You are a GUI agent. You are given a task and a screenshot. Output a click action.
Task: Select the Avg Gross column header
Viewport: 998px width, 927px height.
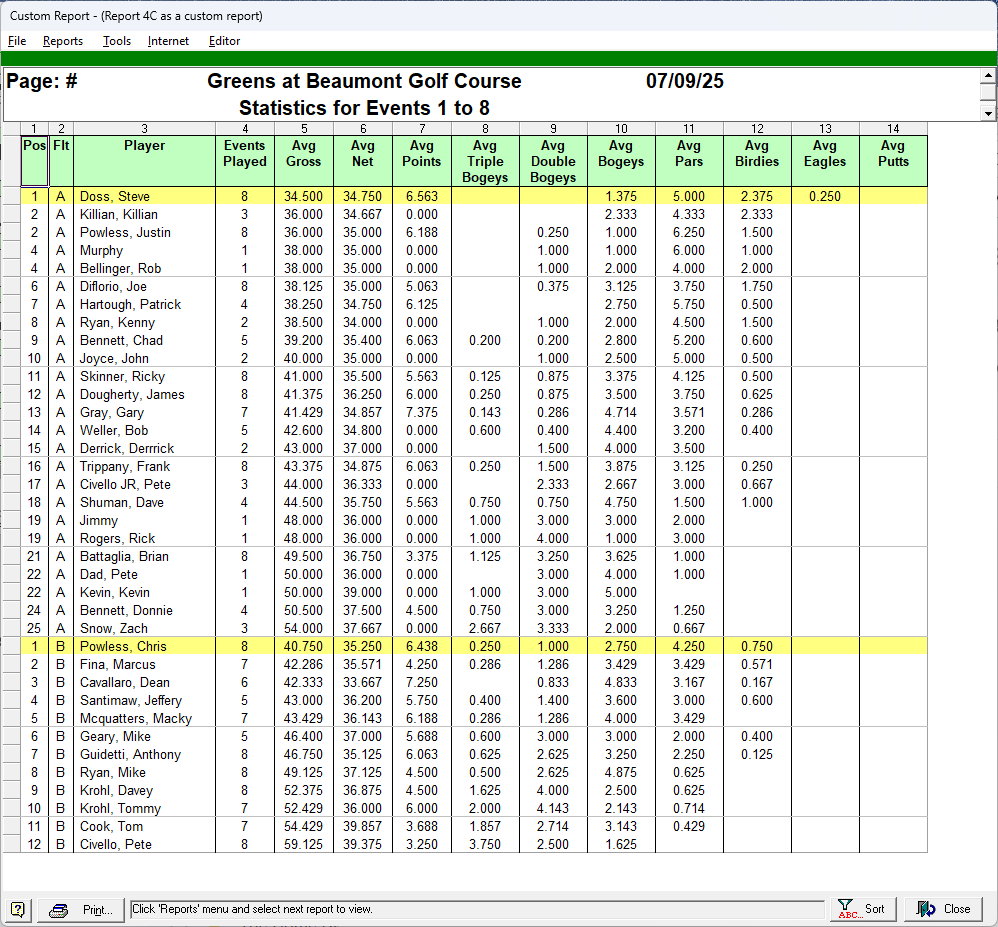pos(304,154)
